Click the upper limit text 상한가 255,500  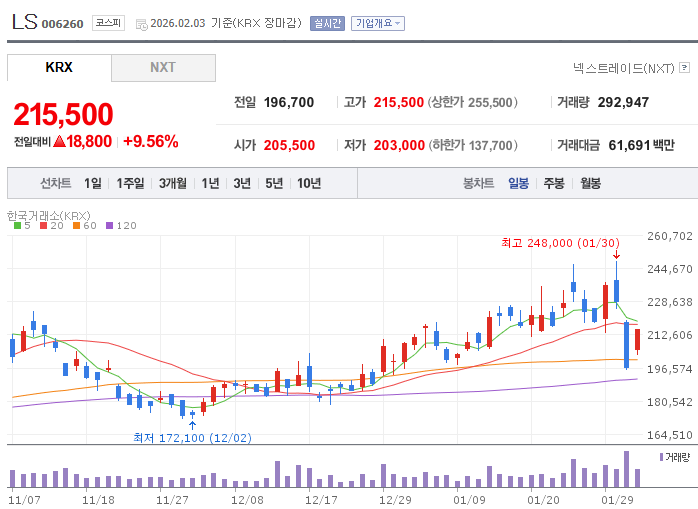coord(472,102)
